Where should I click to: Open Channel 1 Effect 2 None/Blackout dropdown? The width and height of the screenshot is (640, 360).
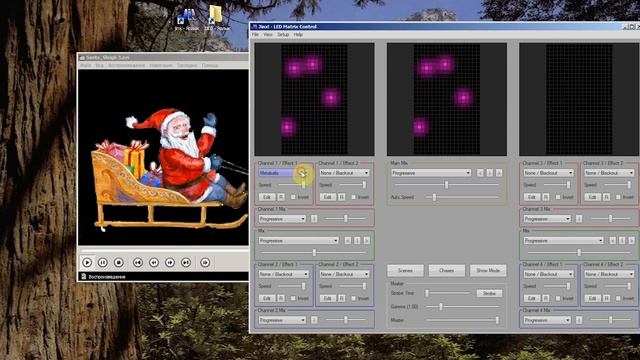pos(344,173)
